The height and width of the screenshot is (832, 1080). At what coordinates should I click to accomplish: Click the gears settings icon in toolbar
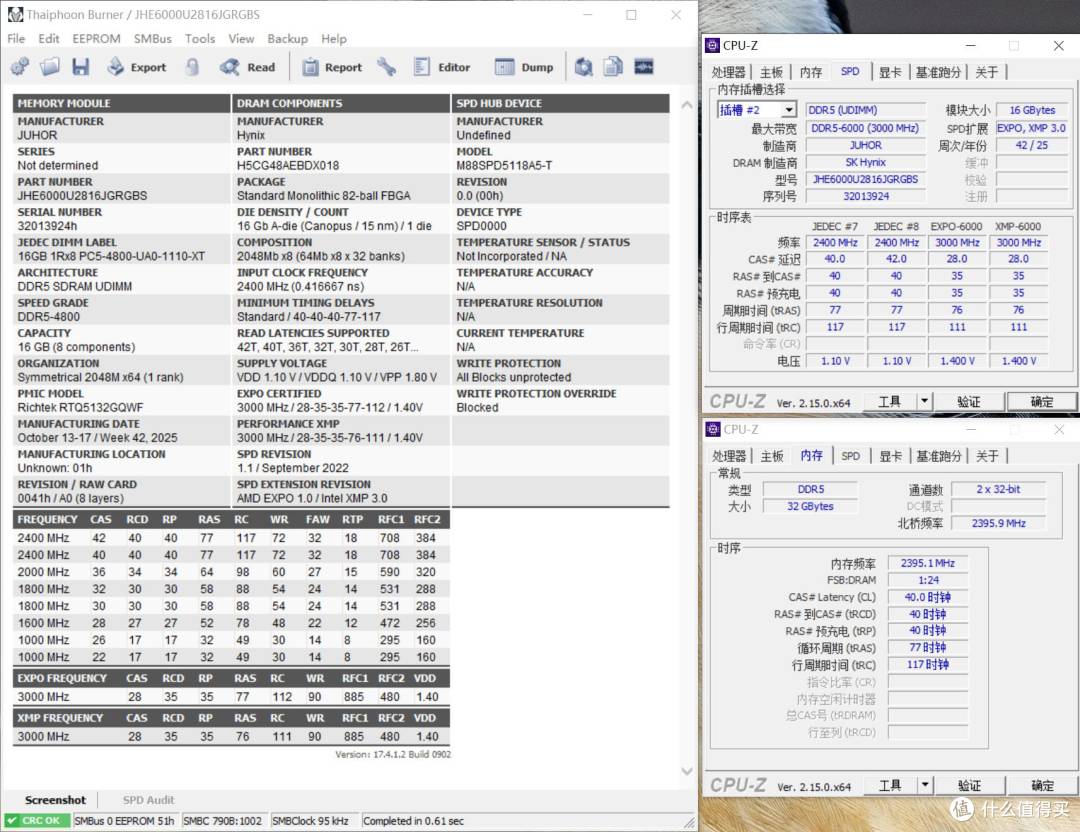20,67
